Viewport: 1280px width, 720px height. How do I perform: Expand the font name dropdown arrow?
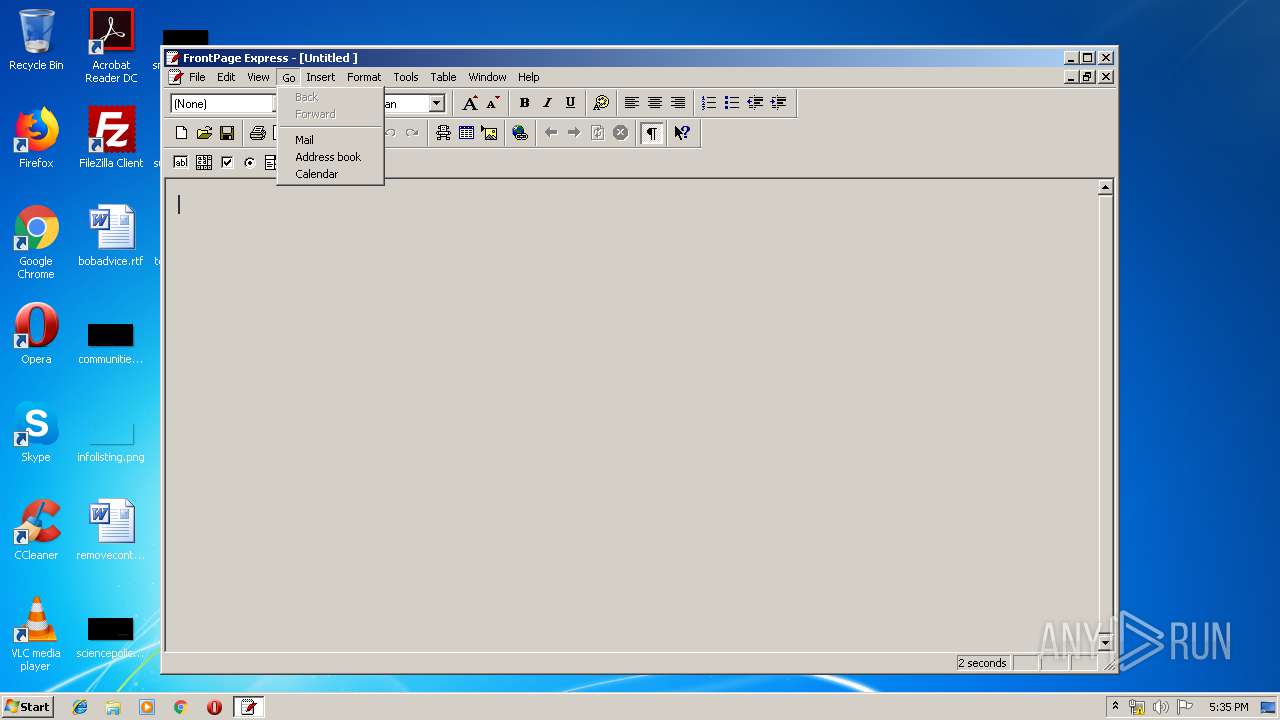click(437, 104)
